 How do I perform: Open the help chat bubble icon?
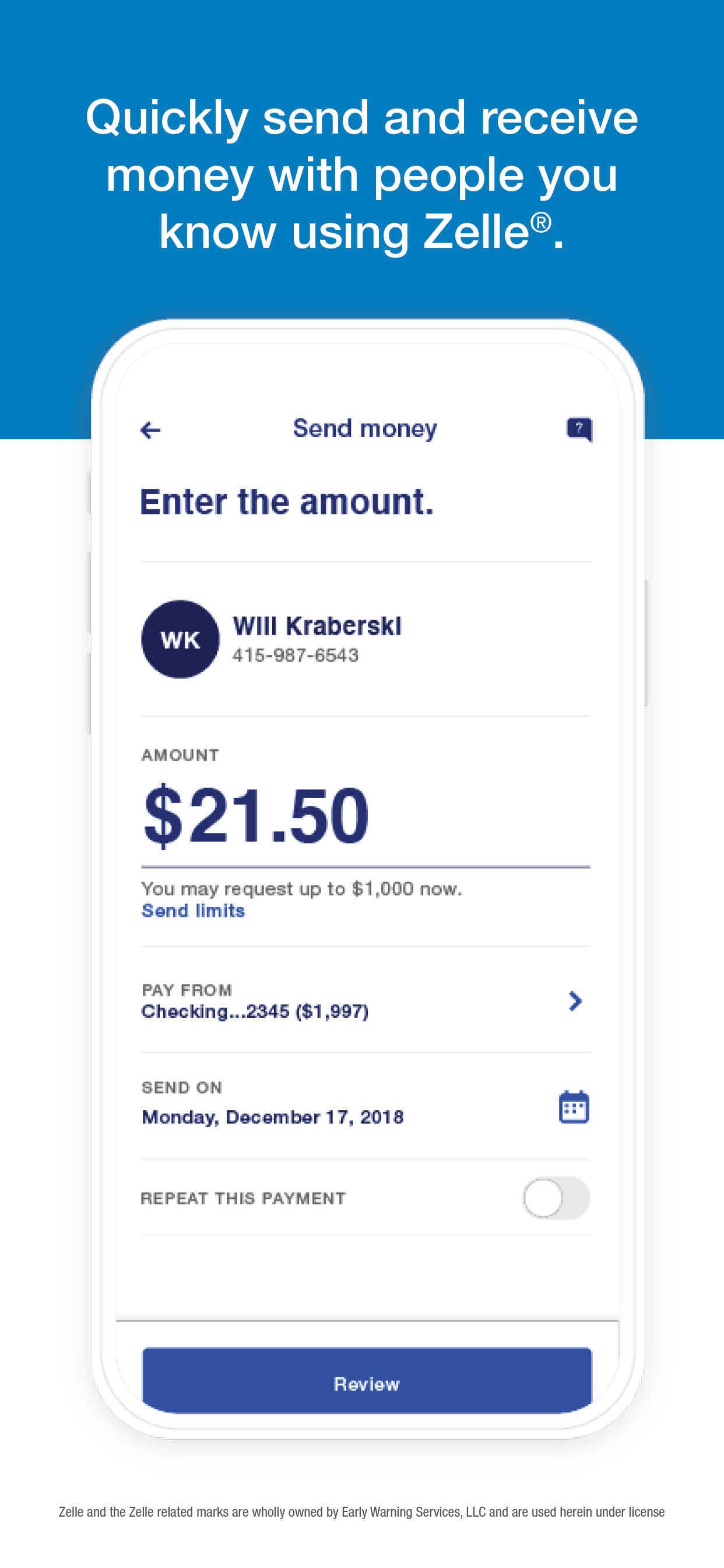click(x=579, y=430)
